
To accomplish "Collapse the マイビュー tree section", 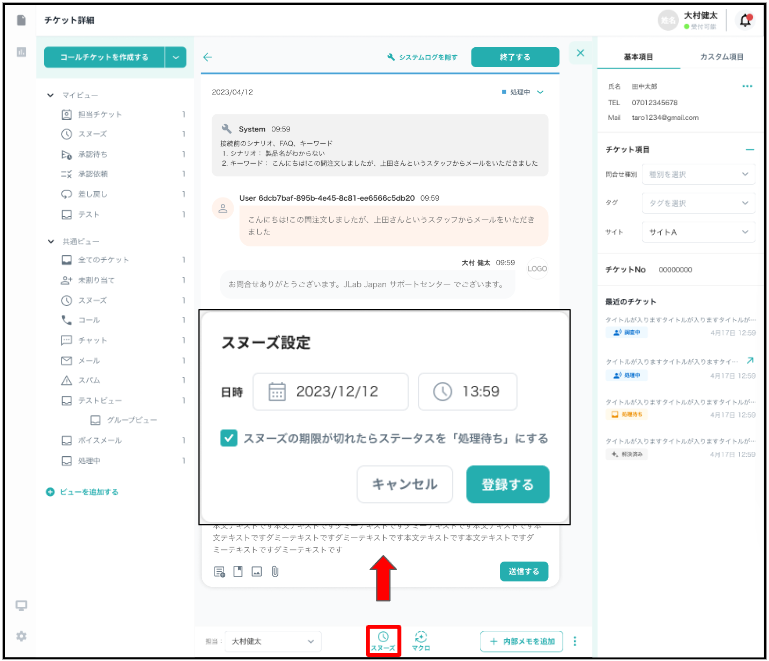I will coord(51,95).
